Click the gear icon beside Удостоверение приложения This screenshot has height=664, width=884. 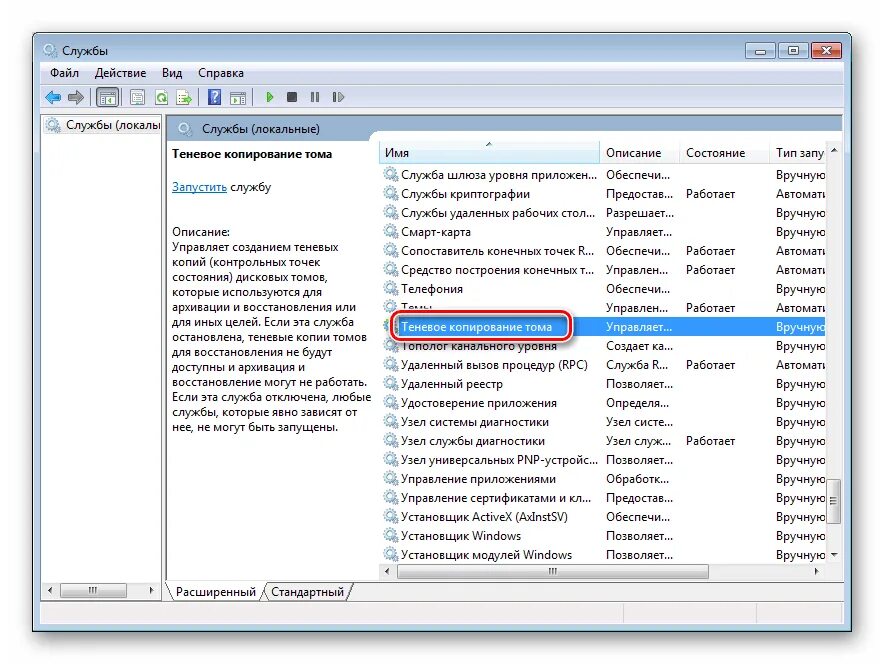click(391, 402)
